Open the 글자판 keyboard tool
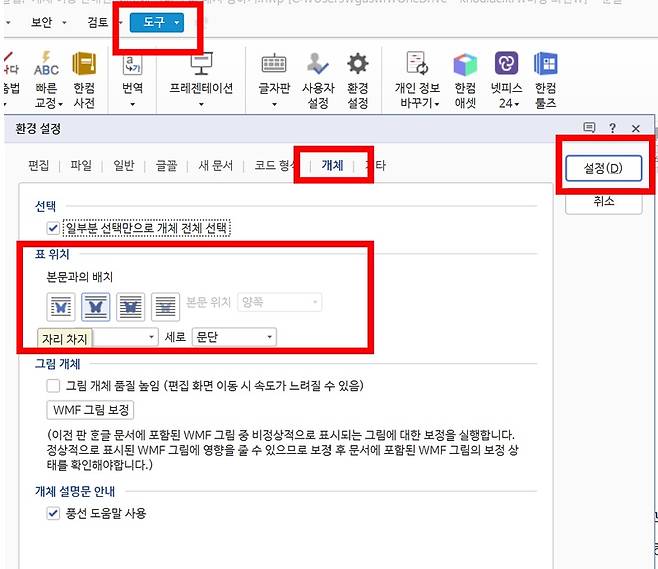This screenshot has width=658, height=569. click(x=274, y=80)
